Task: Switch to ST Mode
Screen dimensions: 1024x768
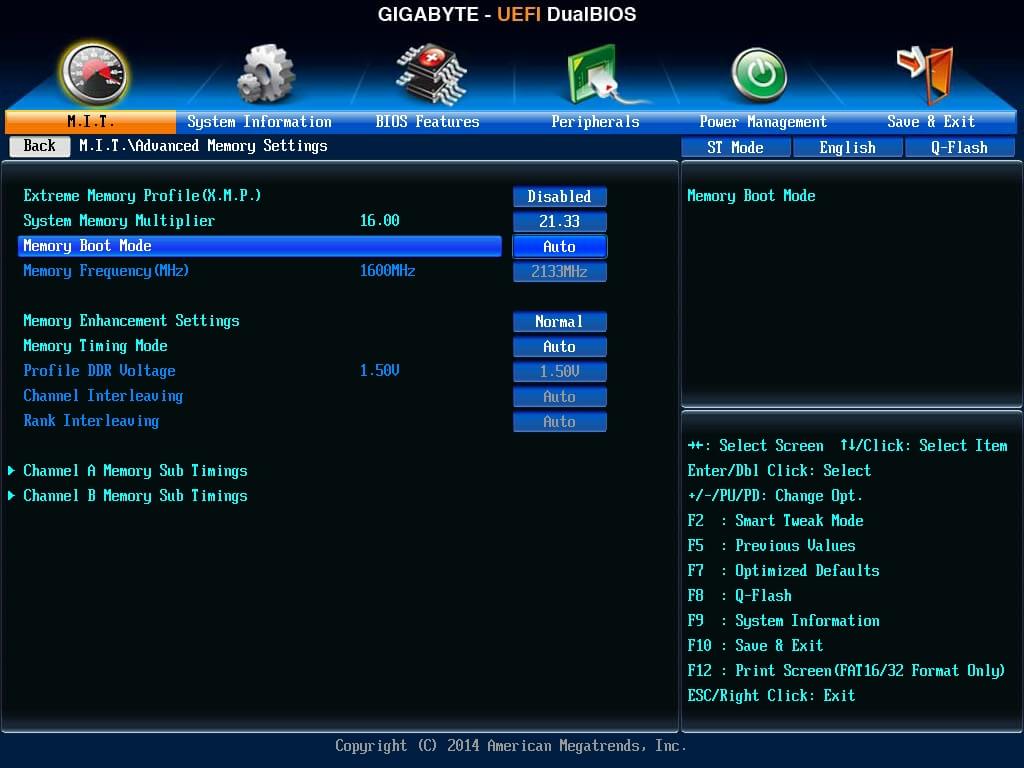Action: coord(735,148)
